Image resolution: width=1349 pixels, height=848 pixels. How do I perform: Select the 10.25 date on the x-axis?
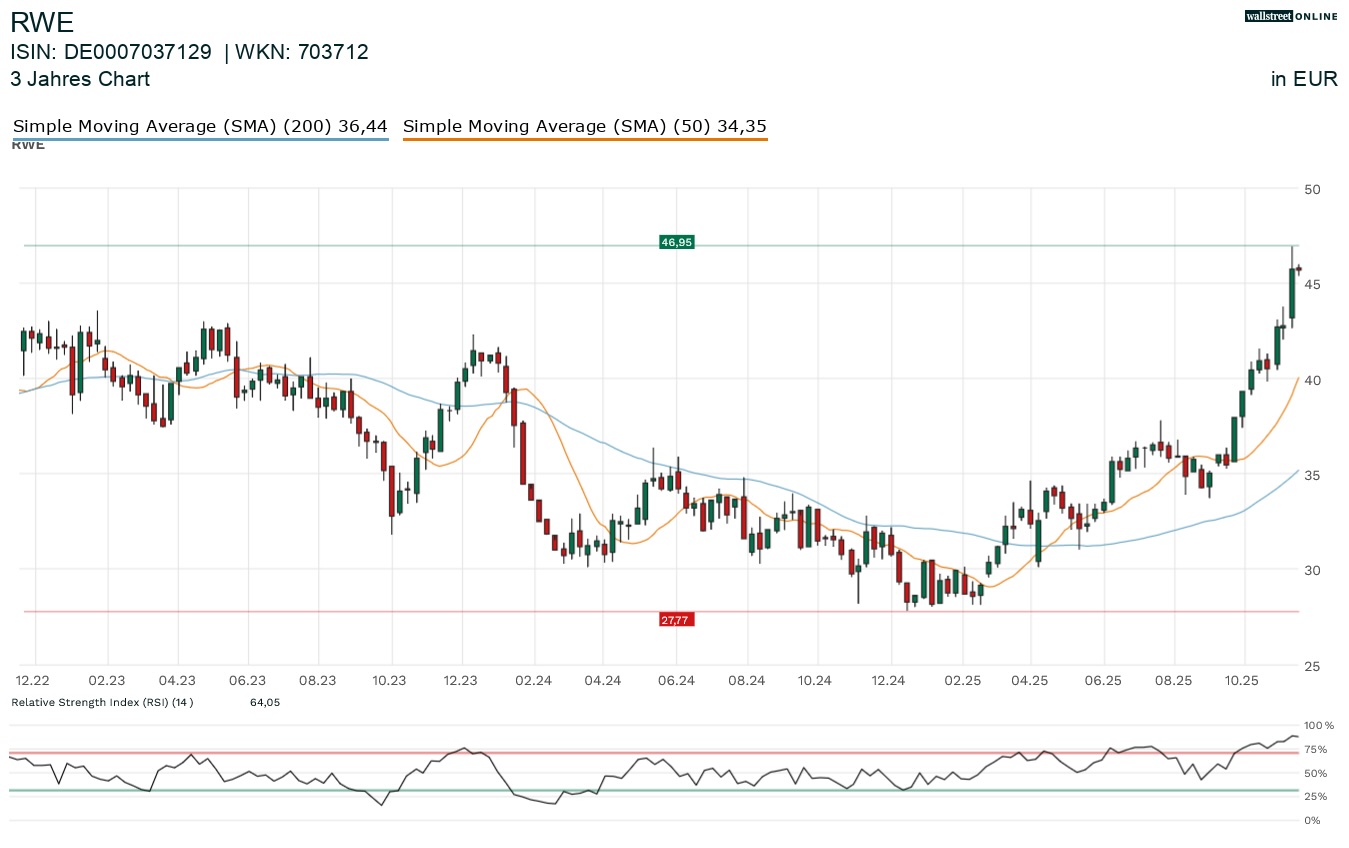pyautogui.click(x=1243, y=680)
